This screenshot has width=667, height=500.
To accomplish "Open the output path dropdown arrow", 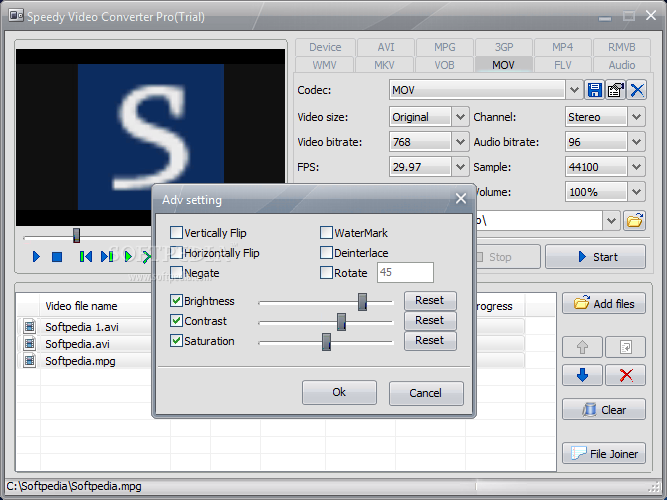I will [611, 220].
